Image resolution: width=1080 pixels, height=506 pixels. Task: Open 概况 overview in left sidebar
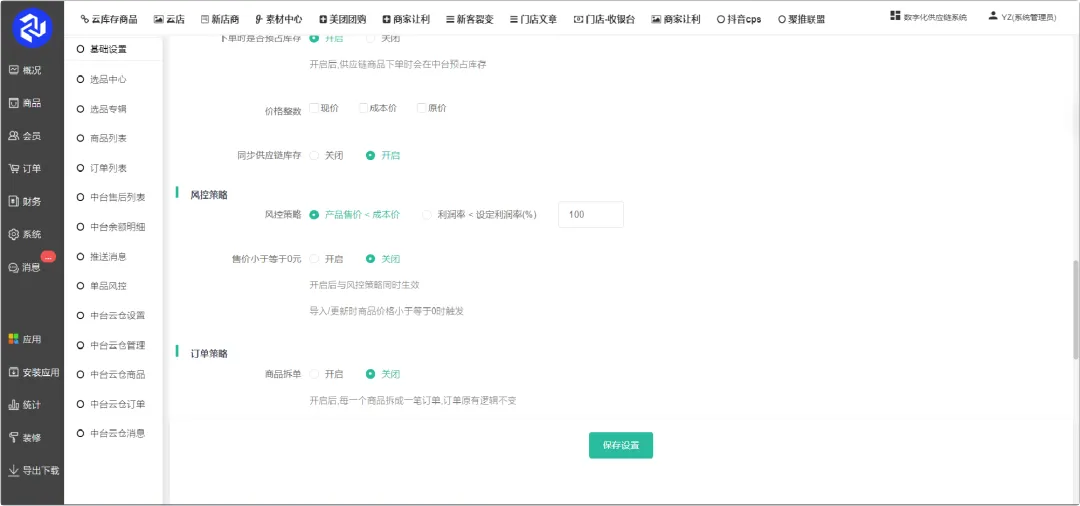click(25, 70)
